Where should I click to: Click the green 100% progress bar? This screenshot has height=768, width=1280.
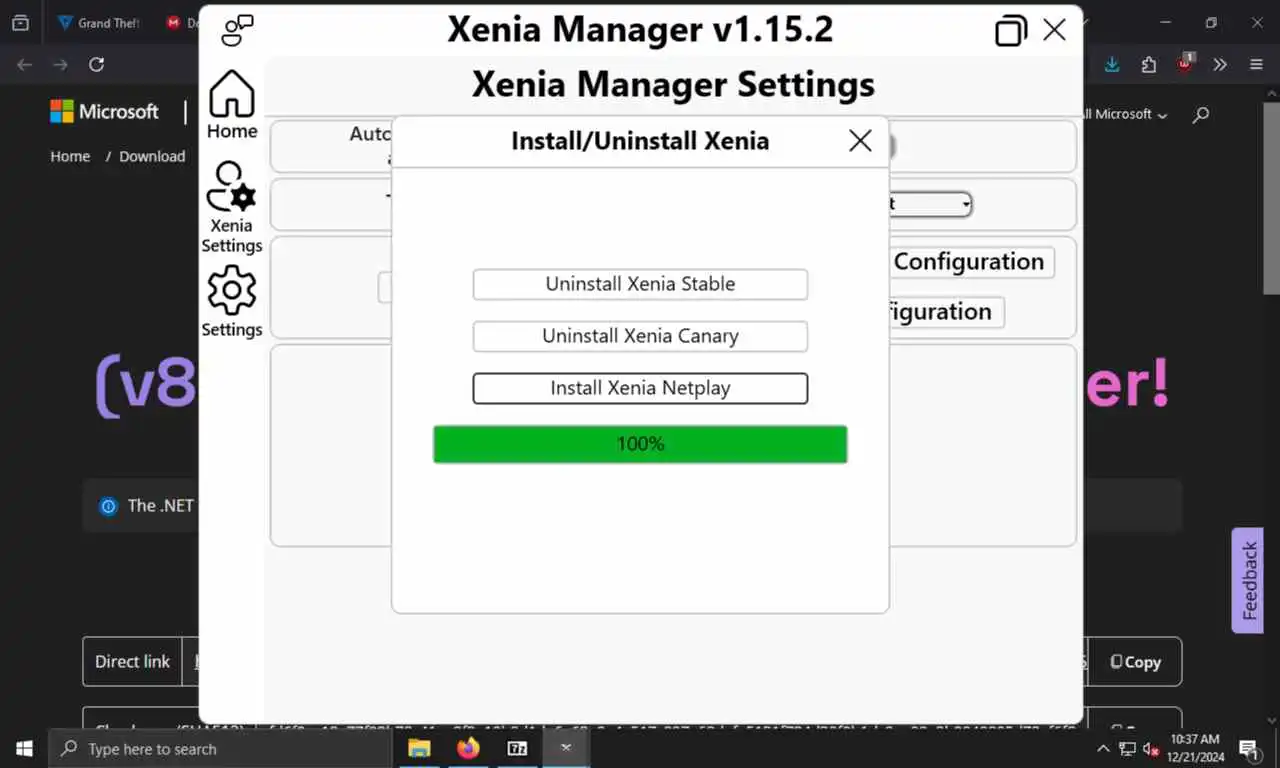point(640,444)
